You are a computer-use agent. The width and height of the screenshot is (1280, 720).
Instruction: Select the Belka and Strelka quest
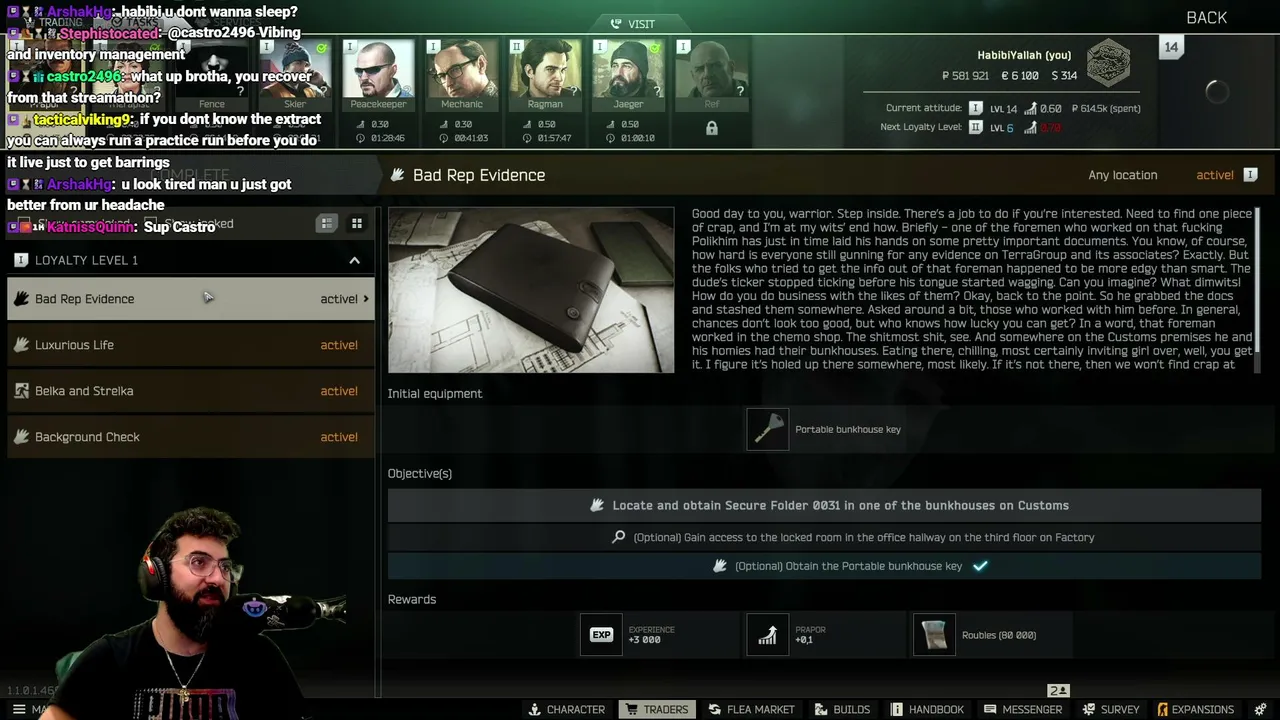pyautogui.click(x=190, y=391)
